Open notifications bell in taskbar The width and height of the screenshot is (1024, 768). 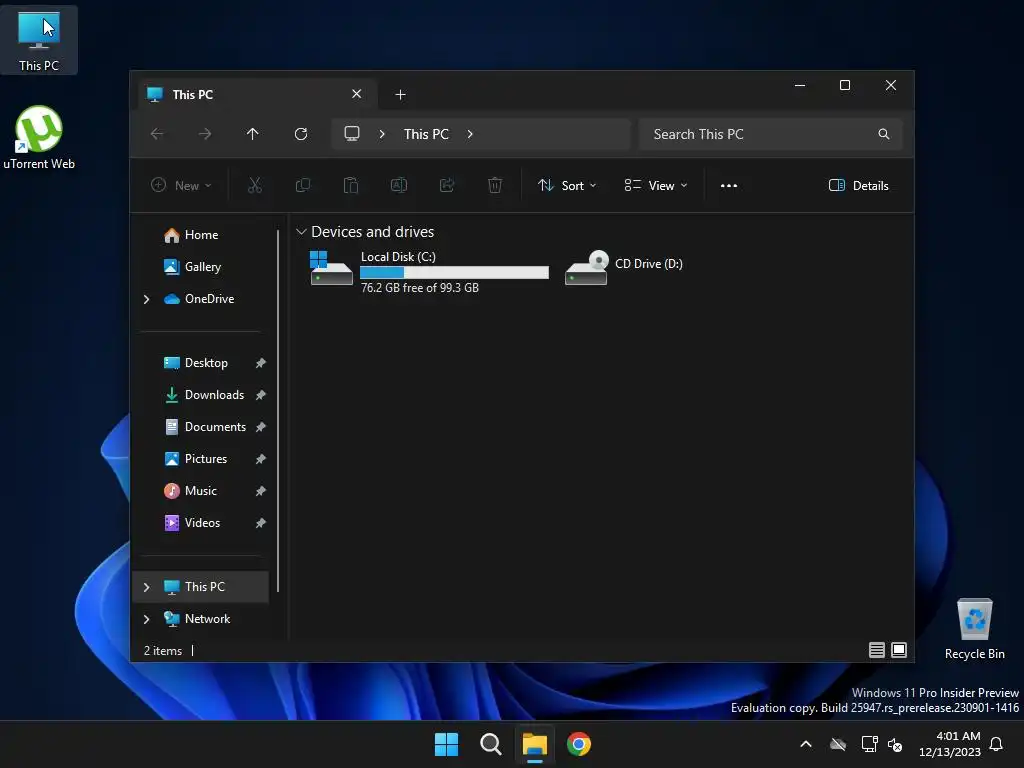pos(997,744)
